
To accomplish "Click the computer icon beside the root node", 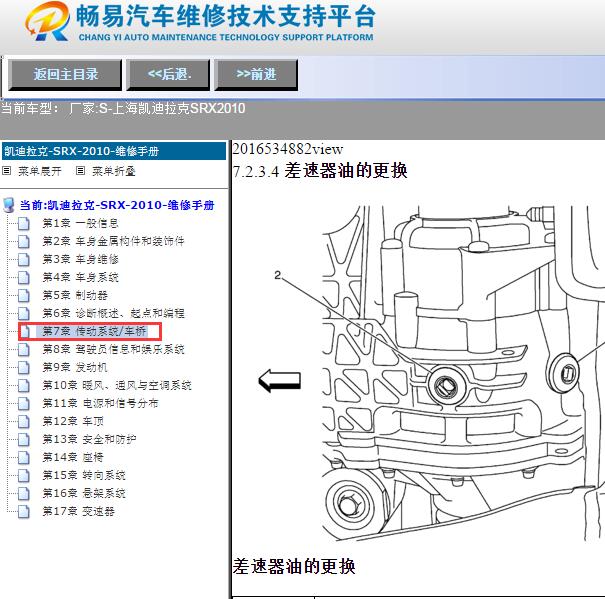I will (8, 205).
